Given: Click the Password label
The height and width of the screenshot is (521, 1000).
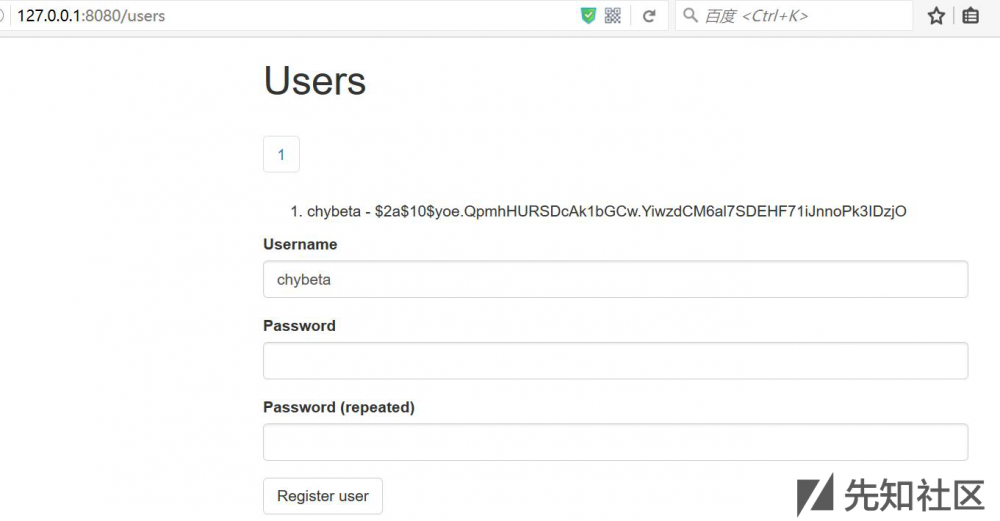Looking at the screenshot, I should [x=299, y=326].
